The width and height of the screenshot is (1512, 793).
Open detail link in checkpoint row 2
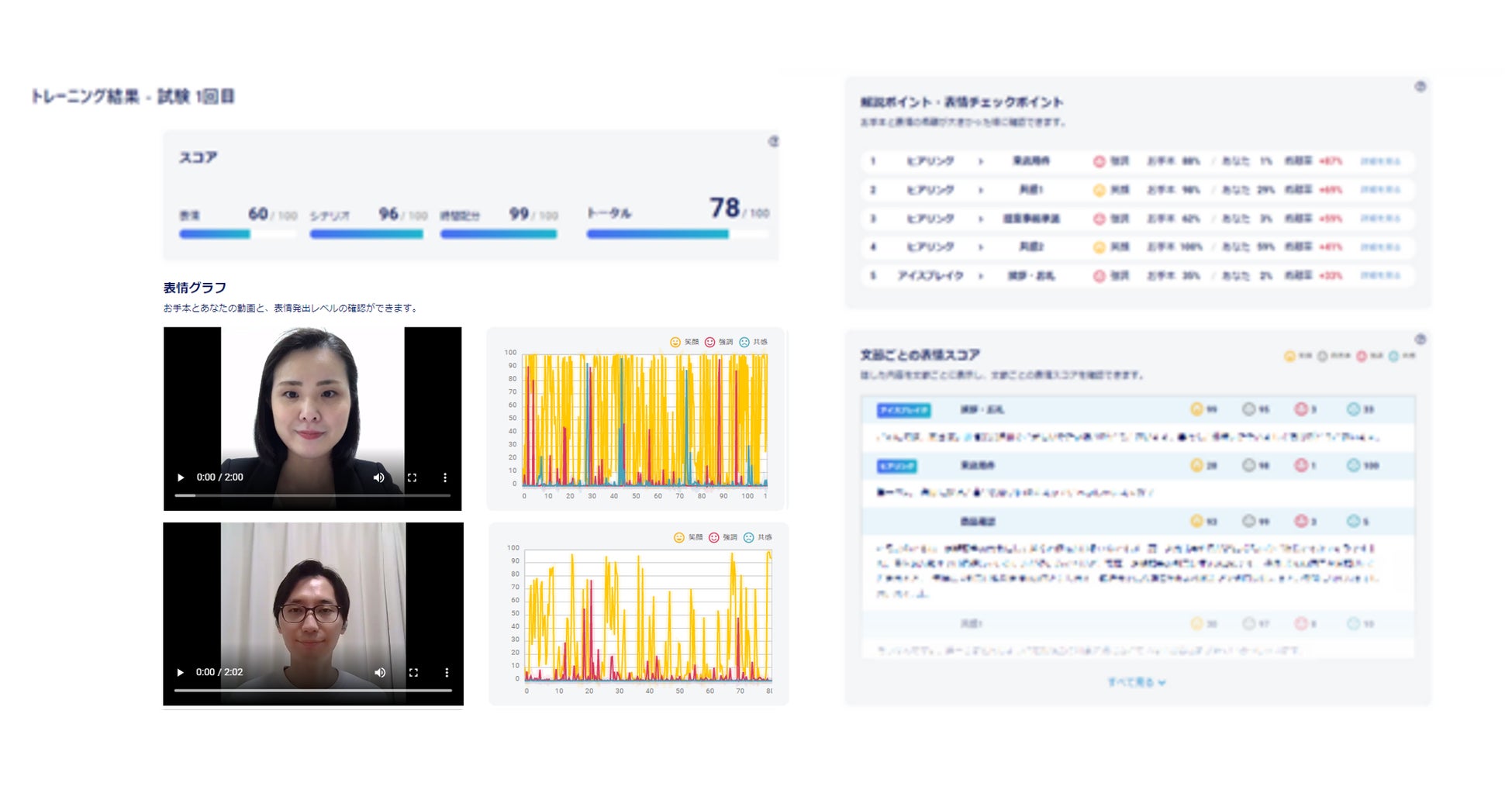click(1380, 190)
